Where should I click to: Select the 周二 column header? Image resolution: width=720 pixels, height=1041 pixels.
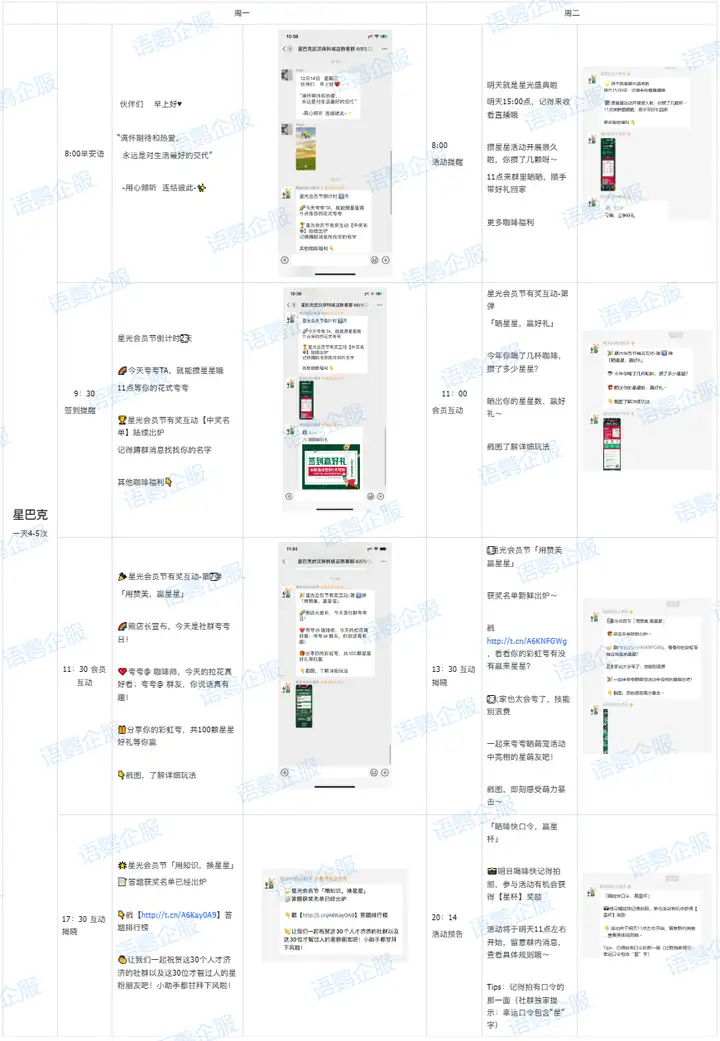573,13
